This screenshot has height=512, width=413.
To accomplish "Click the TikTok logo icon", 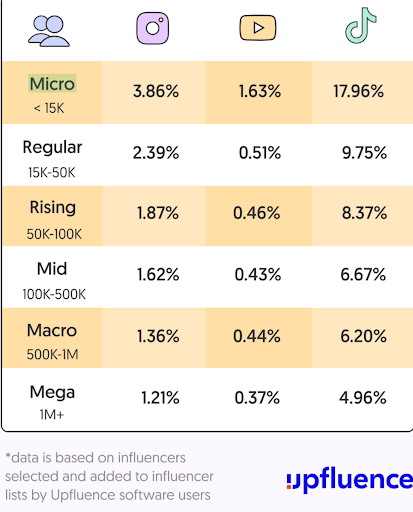I will pos(361,26).
